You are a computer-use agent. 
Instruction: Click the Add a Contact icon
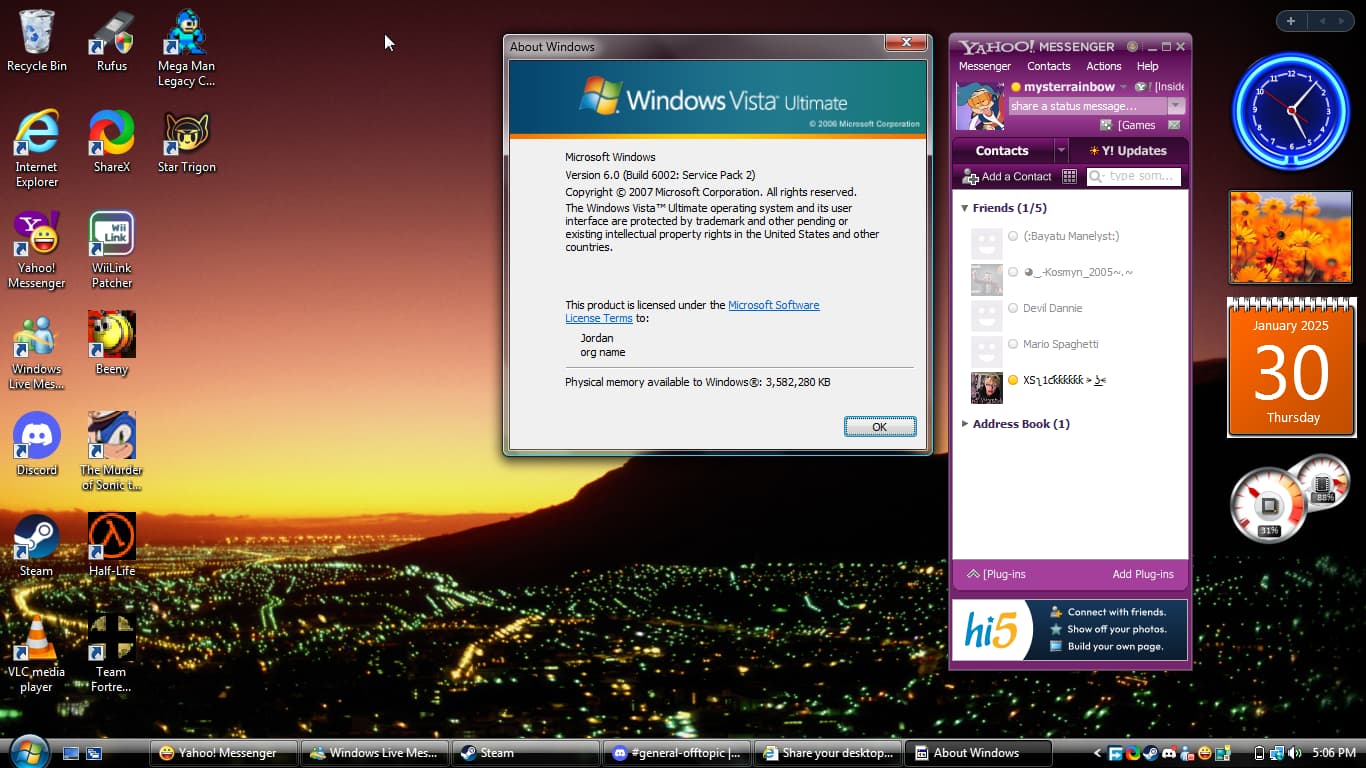(970, 177)
